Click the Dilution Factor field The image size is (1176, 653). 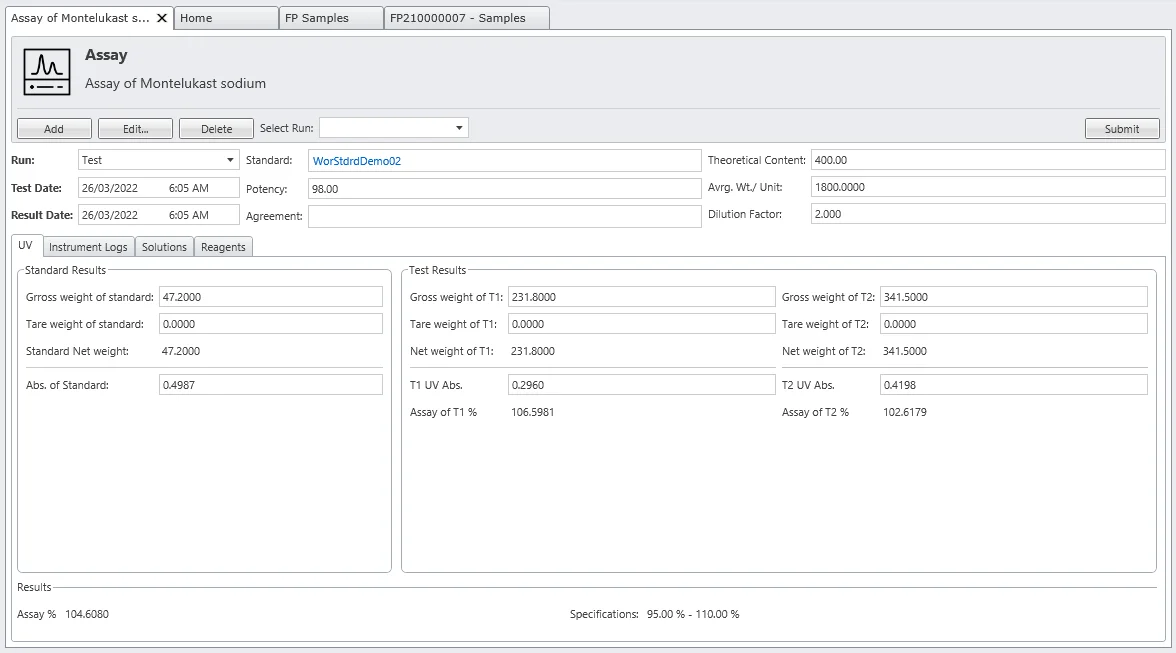click(x=987, y=214)
